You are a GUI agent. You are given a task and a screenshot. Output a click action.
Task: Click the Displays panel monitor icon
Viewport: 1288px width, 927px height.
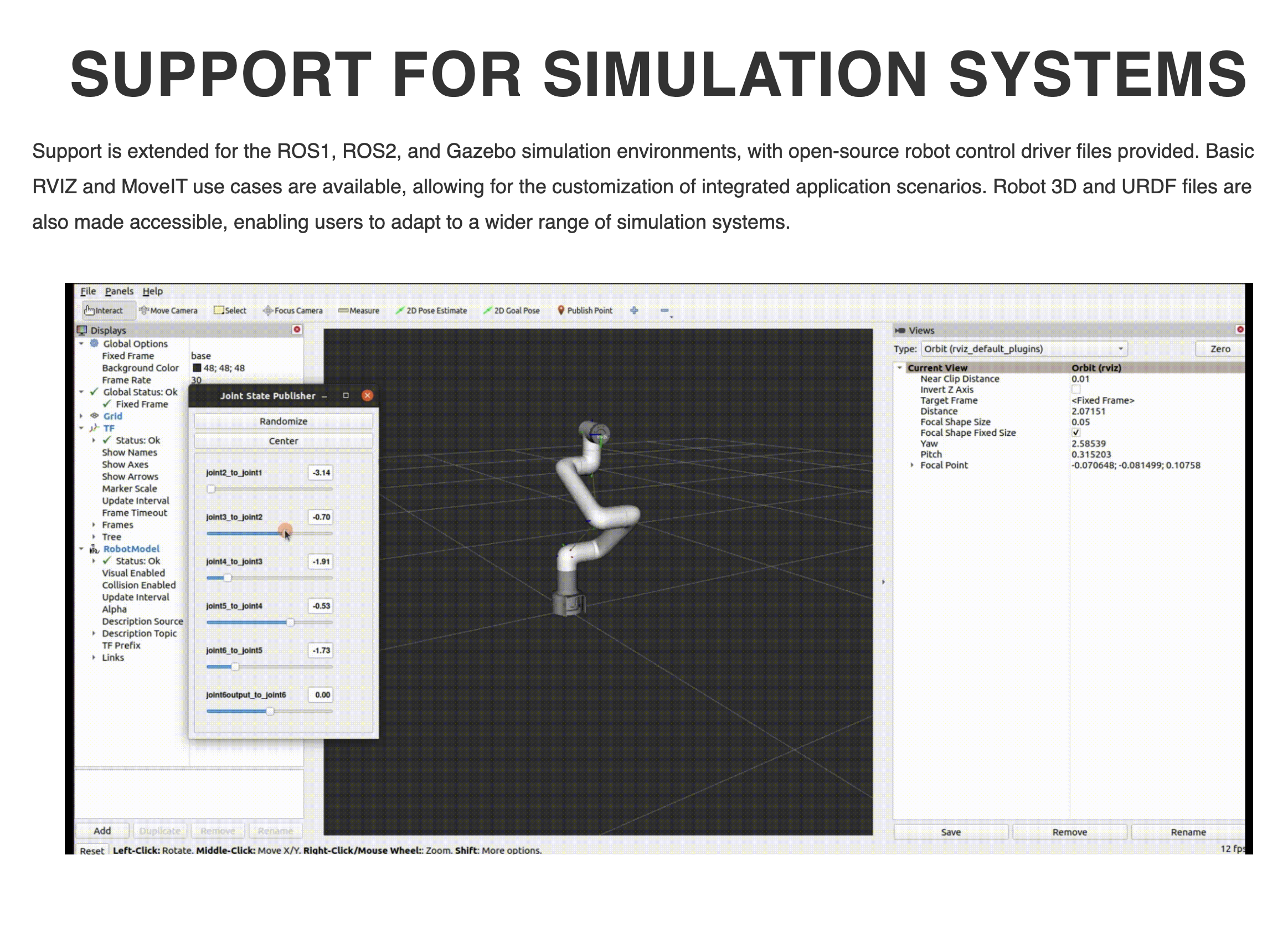coord(82,330)
